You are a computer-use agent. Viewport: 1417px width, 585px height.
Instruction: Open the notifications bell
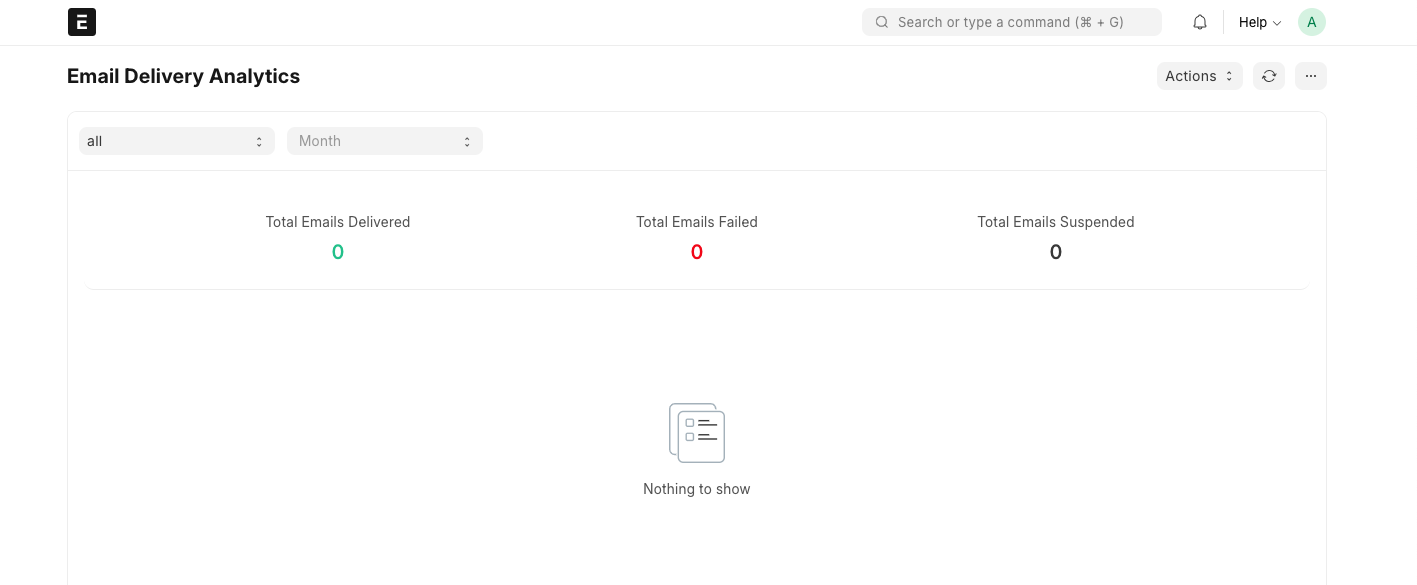click(x=1200, y=22)
